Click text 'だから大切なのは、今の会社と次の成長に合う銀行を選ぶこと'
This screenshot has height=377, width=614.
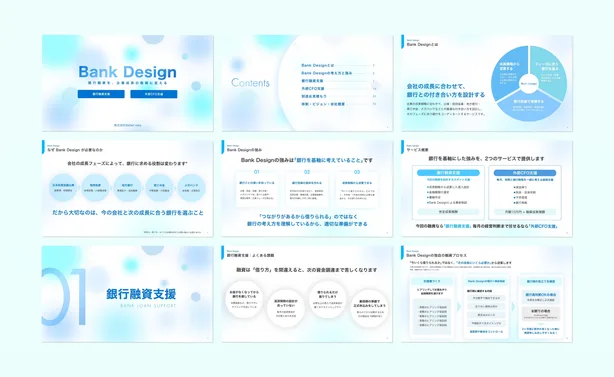[x=128, y=213]
